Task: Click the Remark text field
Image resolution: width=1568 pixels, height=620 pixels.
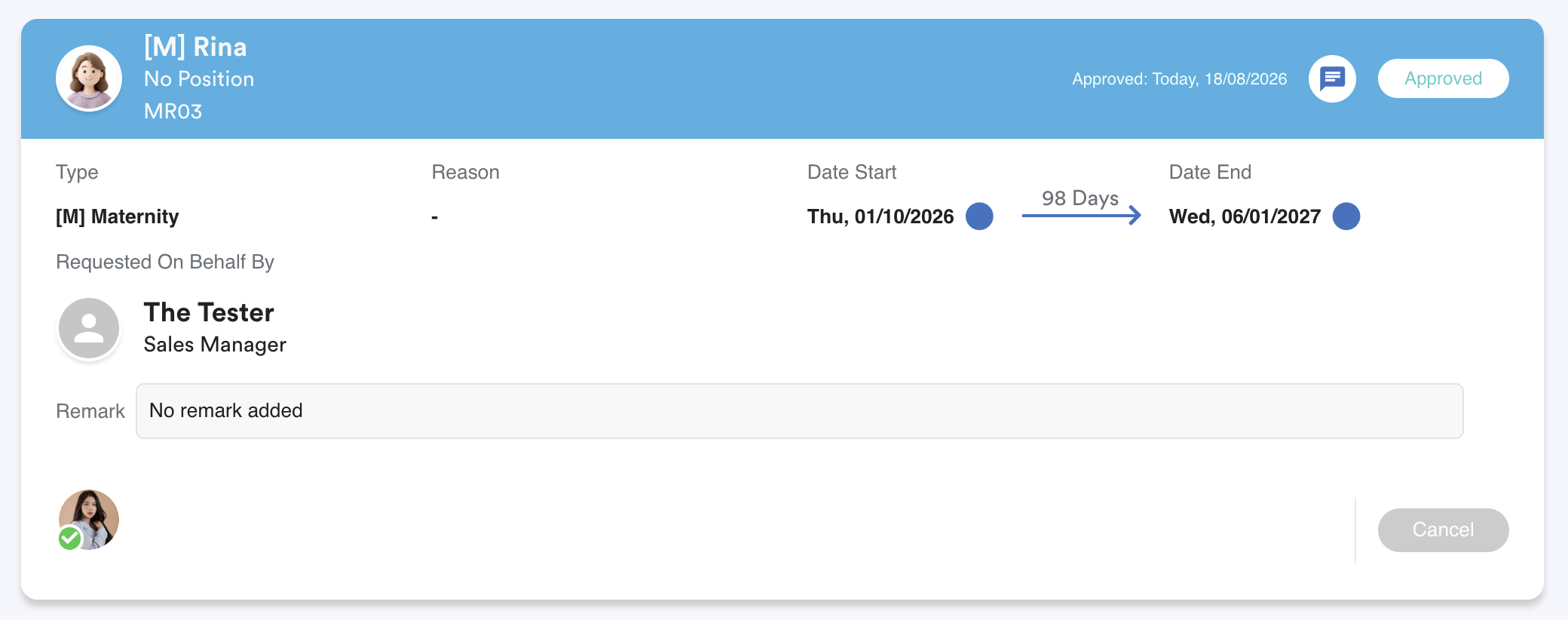Action: [799, 411]
